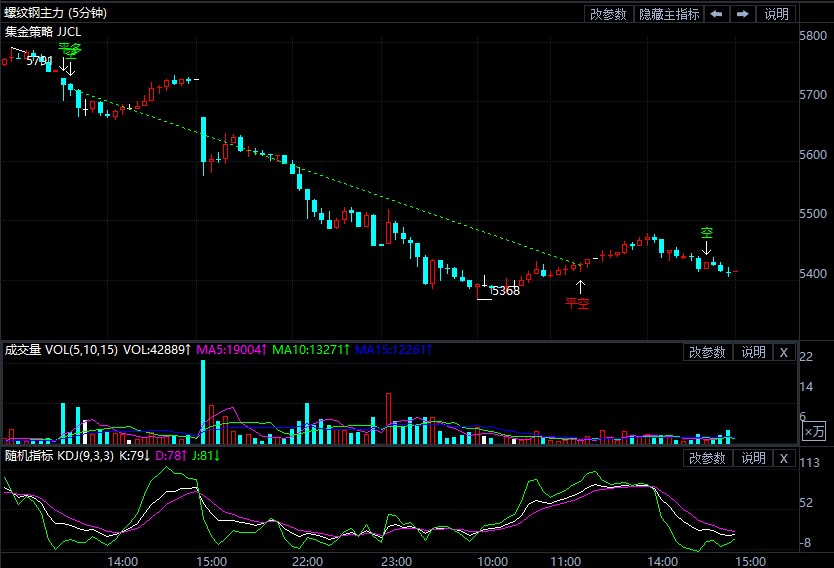
Task: Open 改参数 for the volume indicator
Action: tap(708, 352)
